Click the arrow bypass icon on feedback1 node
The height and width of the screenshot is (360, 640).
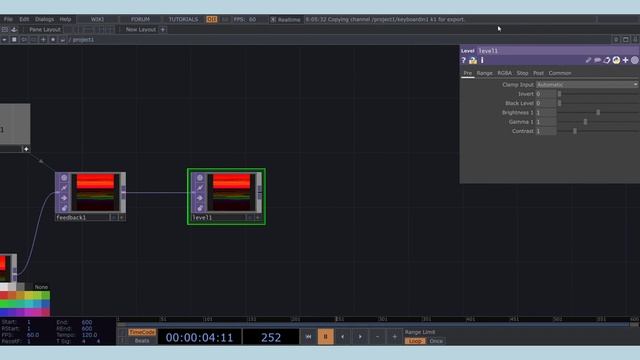click(64, 198)
